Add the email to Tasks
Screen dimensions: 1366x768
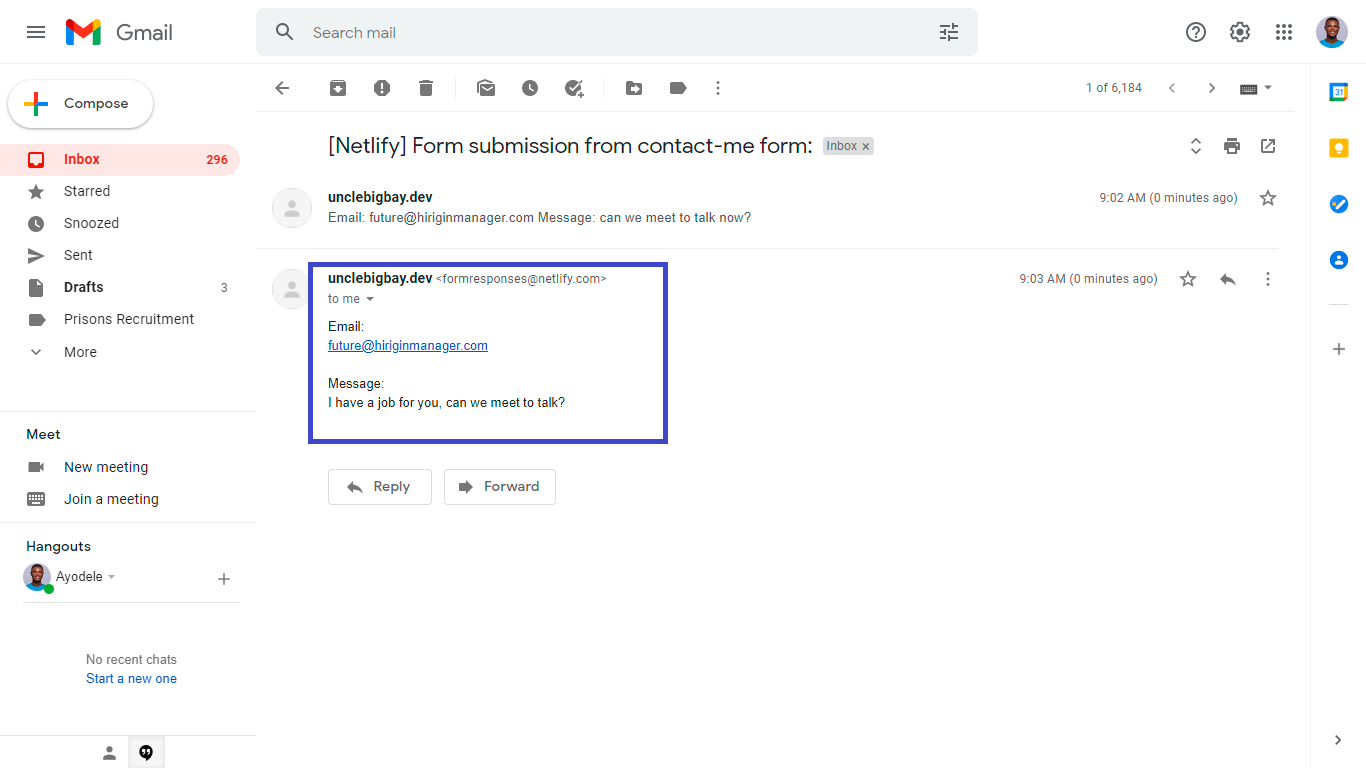point(574,88)
